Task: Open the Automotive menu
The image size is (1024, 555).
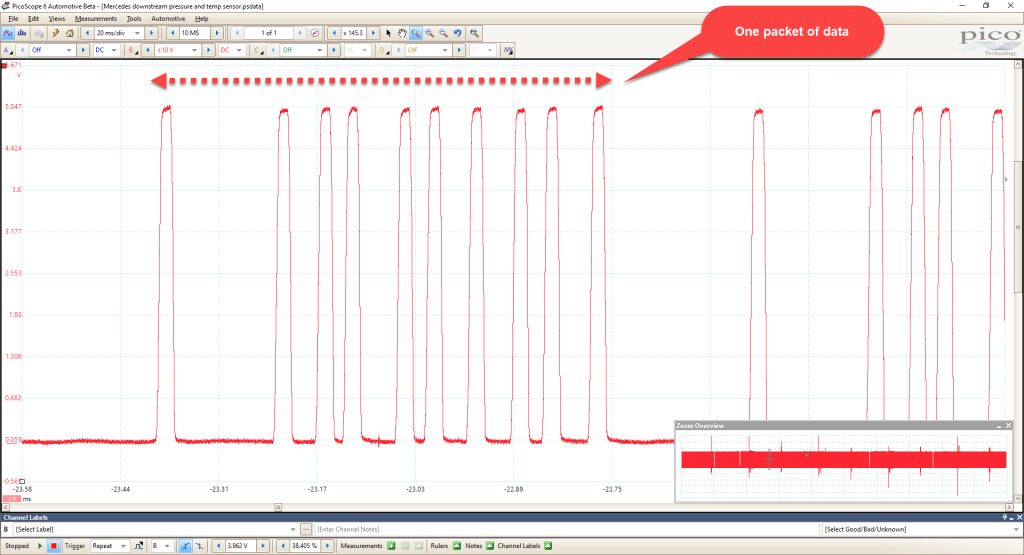Action: tap(168, 19)
